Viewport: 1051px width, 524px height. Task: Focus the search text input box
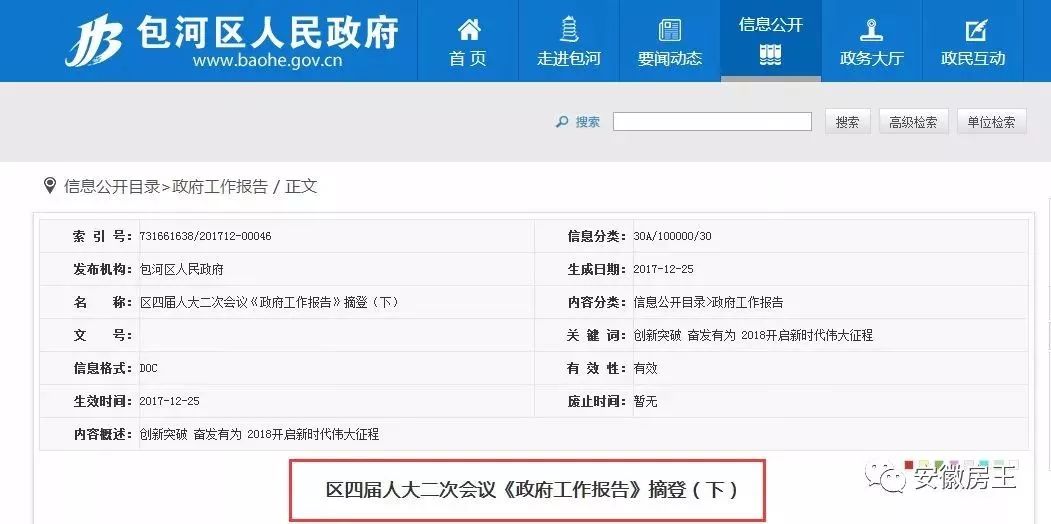[712, 121]
